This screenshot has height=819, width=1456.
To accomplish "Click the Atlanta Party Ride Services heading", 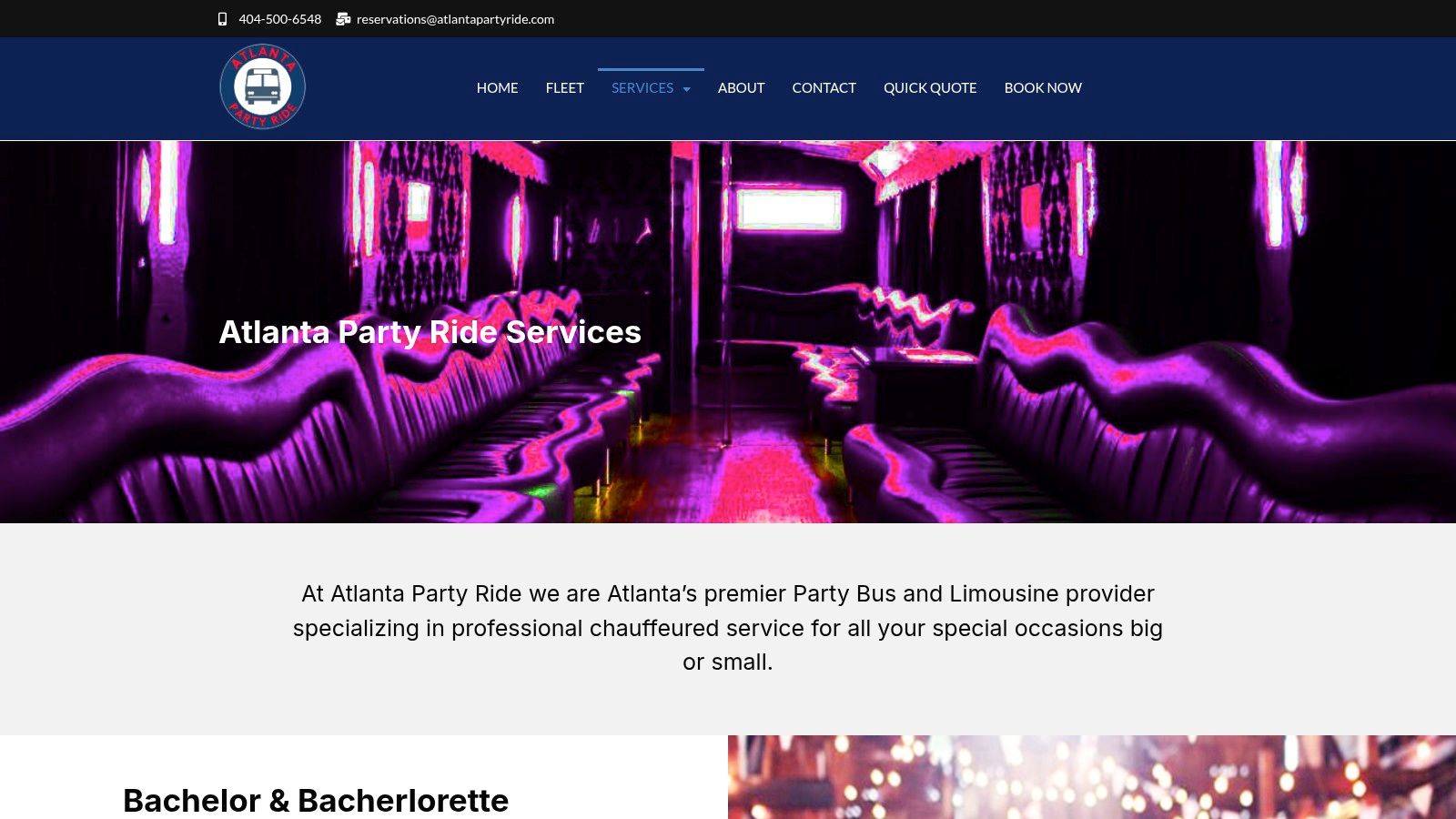I will coord(430,332).
